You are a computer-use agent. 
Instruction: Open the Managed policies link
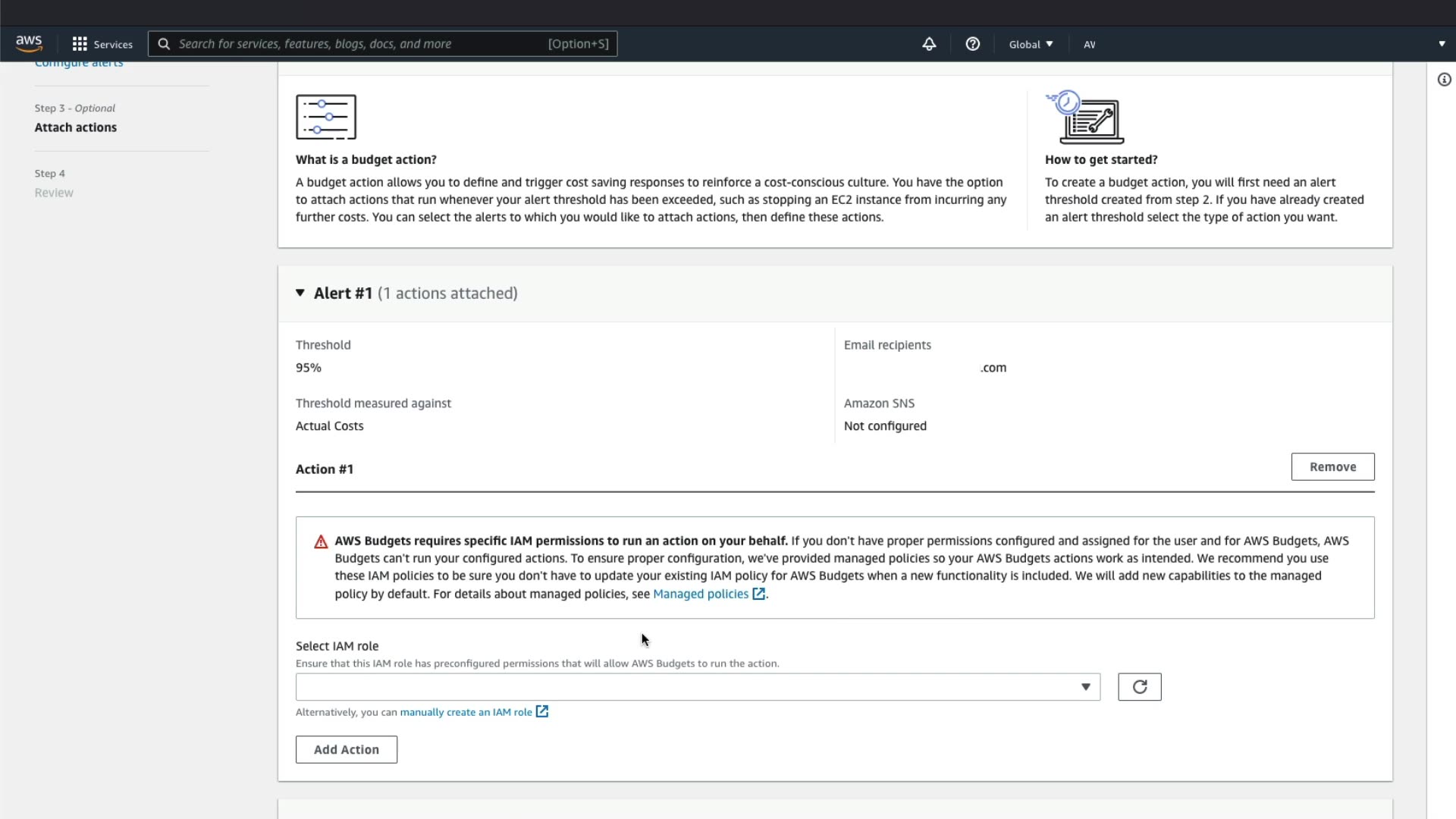(x=700, y=594)
